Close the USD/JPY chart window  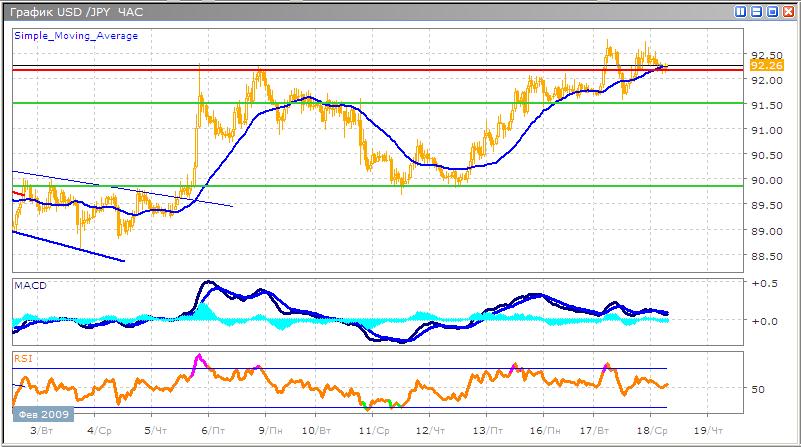click(786, 12)
